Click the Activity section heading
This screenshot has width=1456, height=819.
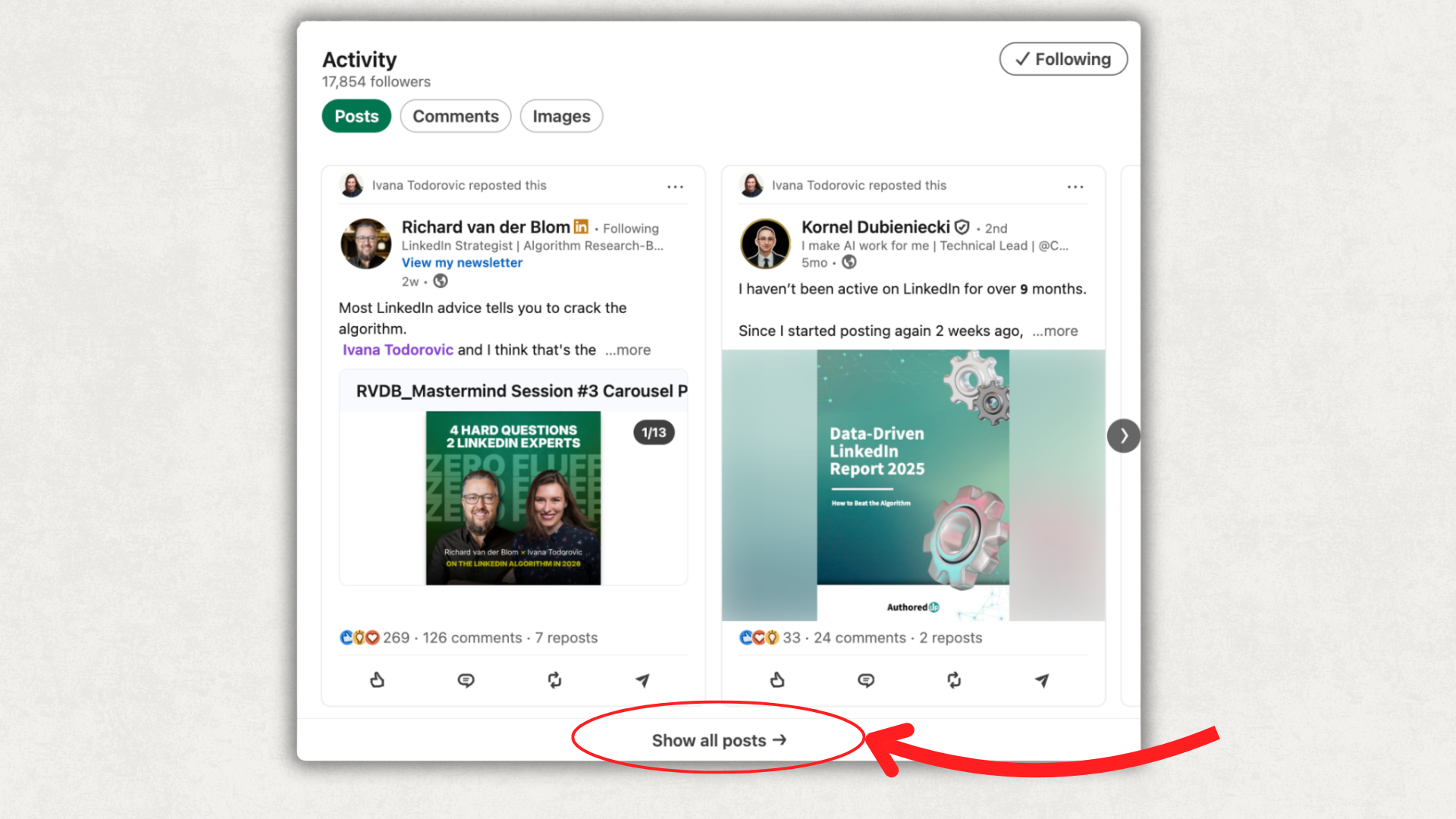click(359, 59)
